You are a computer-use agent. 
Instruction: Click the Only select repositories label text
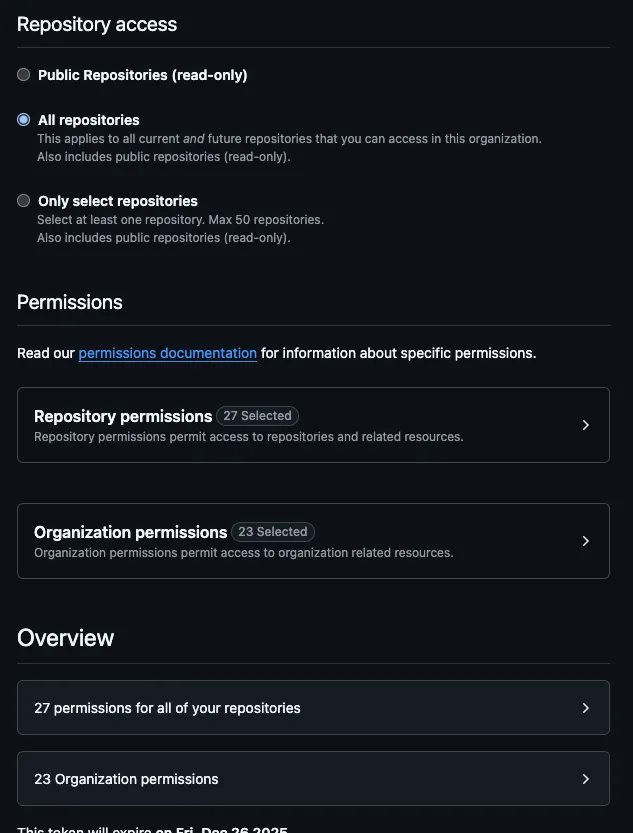click(117, 201)
